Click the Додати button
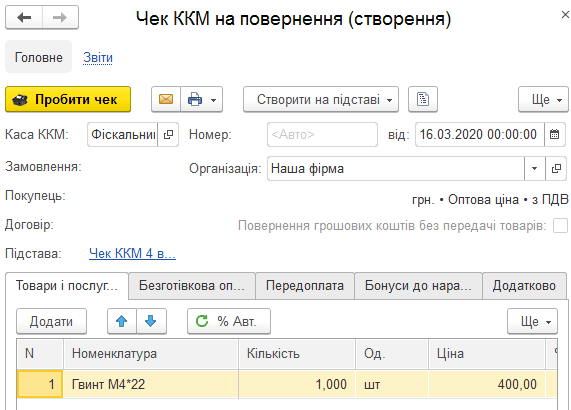Image resolution: width=571 pixels, height=410 pixels. [x=51, y=321]
